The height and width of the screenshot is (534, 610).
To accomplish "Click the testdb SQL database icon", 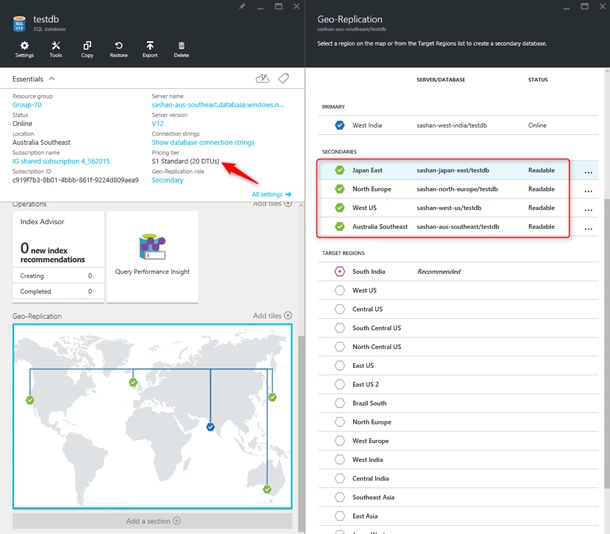I will (19, 24).
